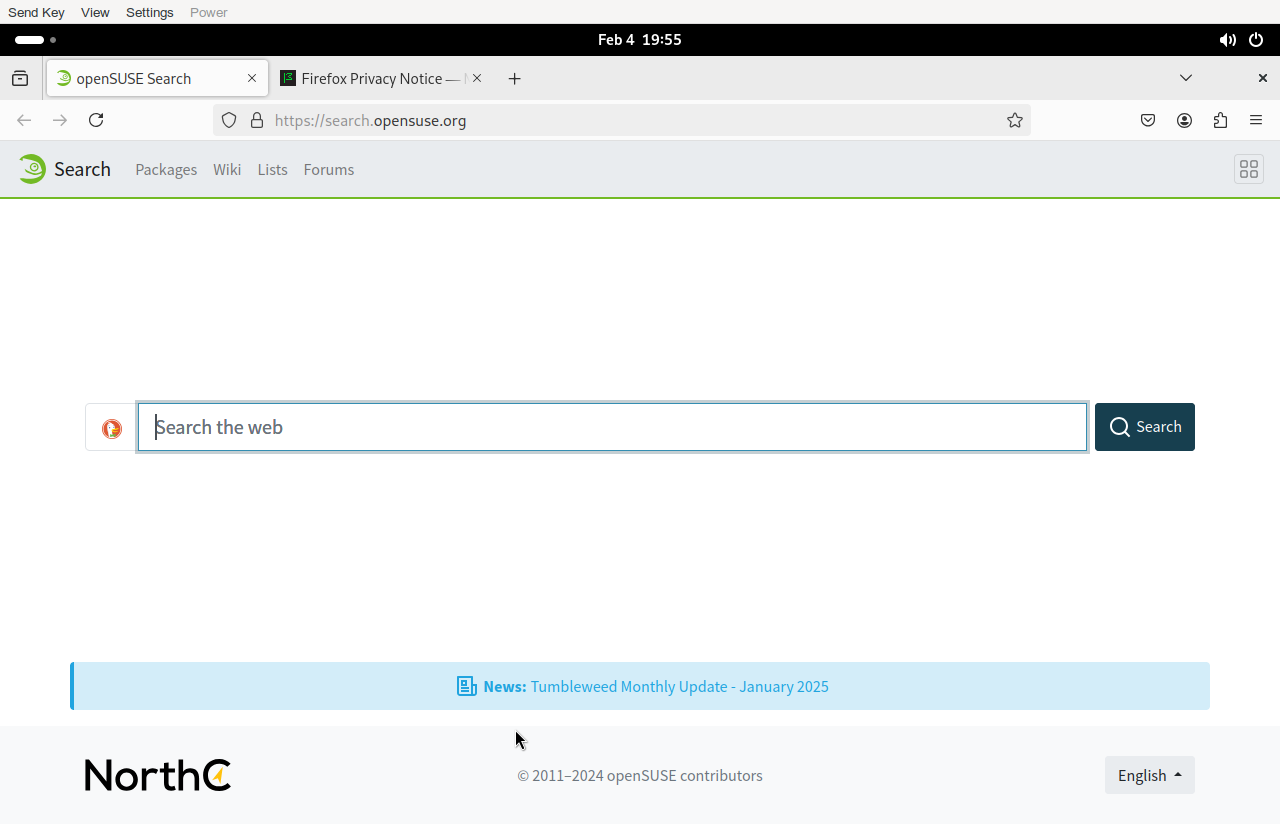Click the DuckDuckGo search engine icon

click(x=112, y=428)
